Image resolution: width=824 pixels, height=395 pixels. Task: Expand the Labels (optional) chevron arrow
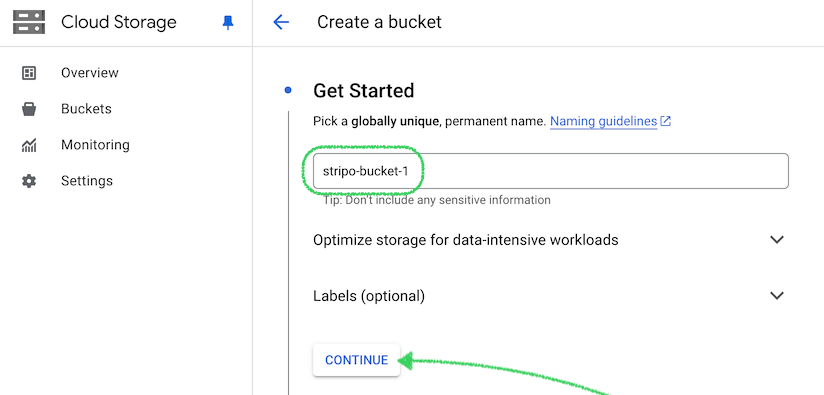pyautogui.click(x=777, y=295)
